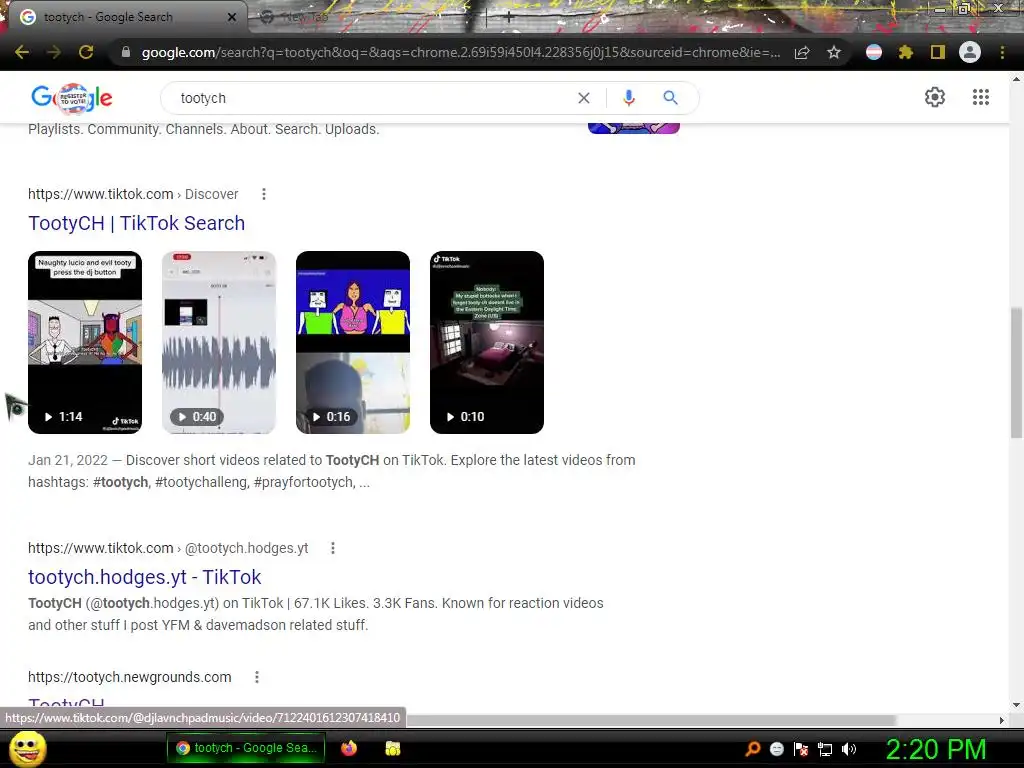
Task: Toggle the browser side panel
Action: (938, 52)
